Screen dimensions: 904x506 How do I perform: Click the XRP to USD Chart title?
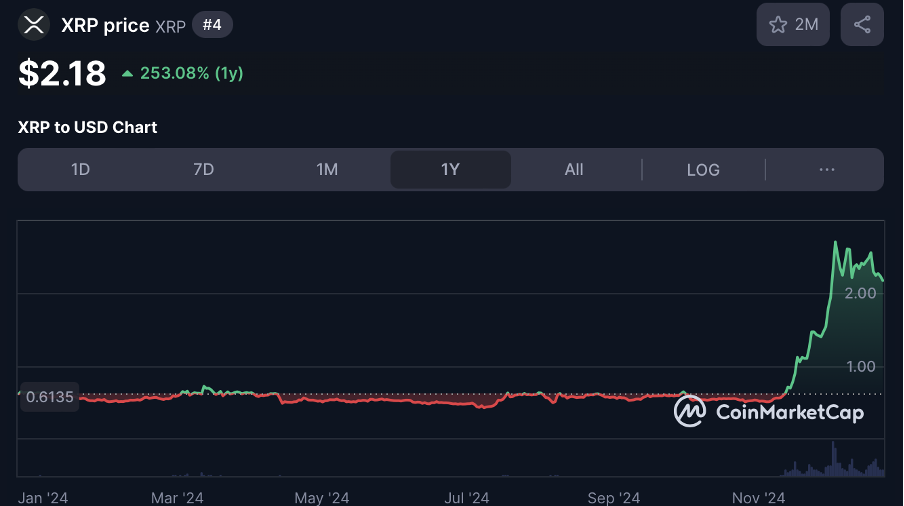87,127
